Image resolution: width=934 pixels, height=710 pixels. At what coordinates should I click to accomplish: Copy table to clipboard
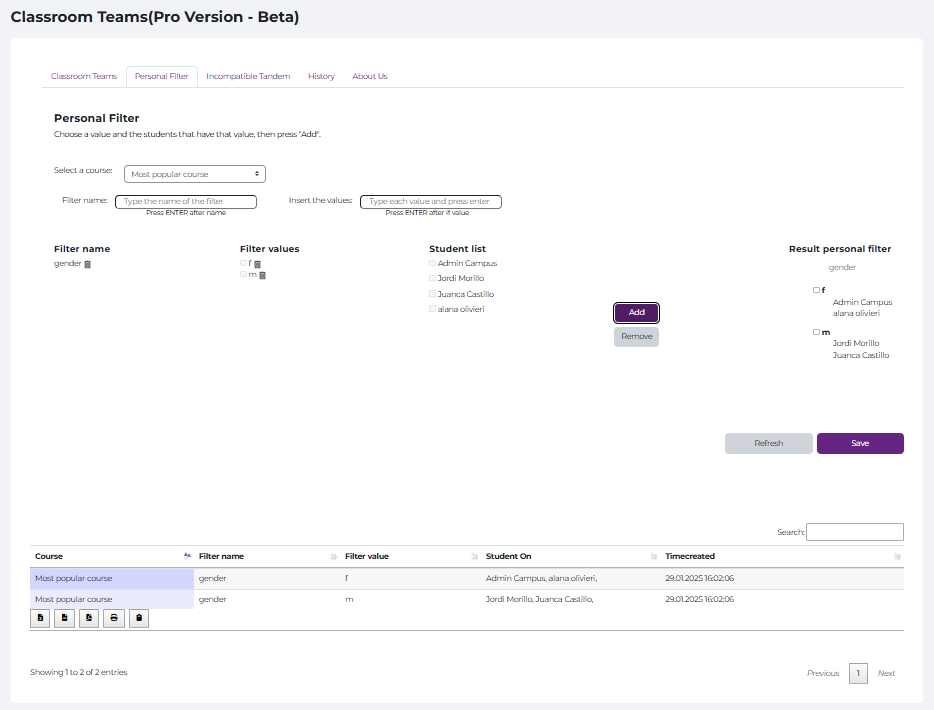[x=139, y=618]
